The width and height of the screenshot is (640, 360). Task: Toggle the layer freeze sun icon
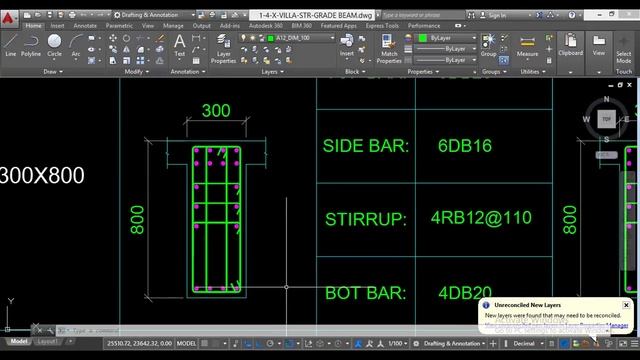(252, 38)
